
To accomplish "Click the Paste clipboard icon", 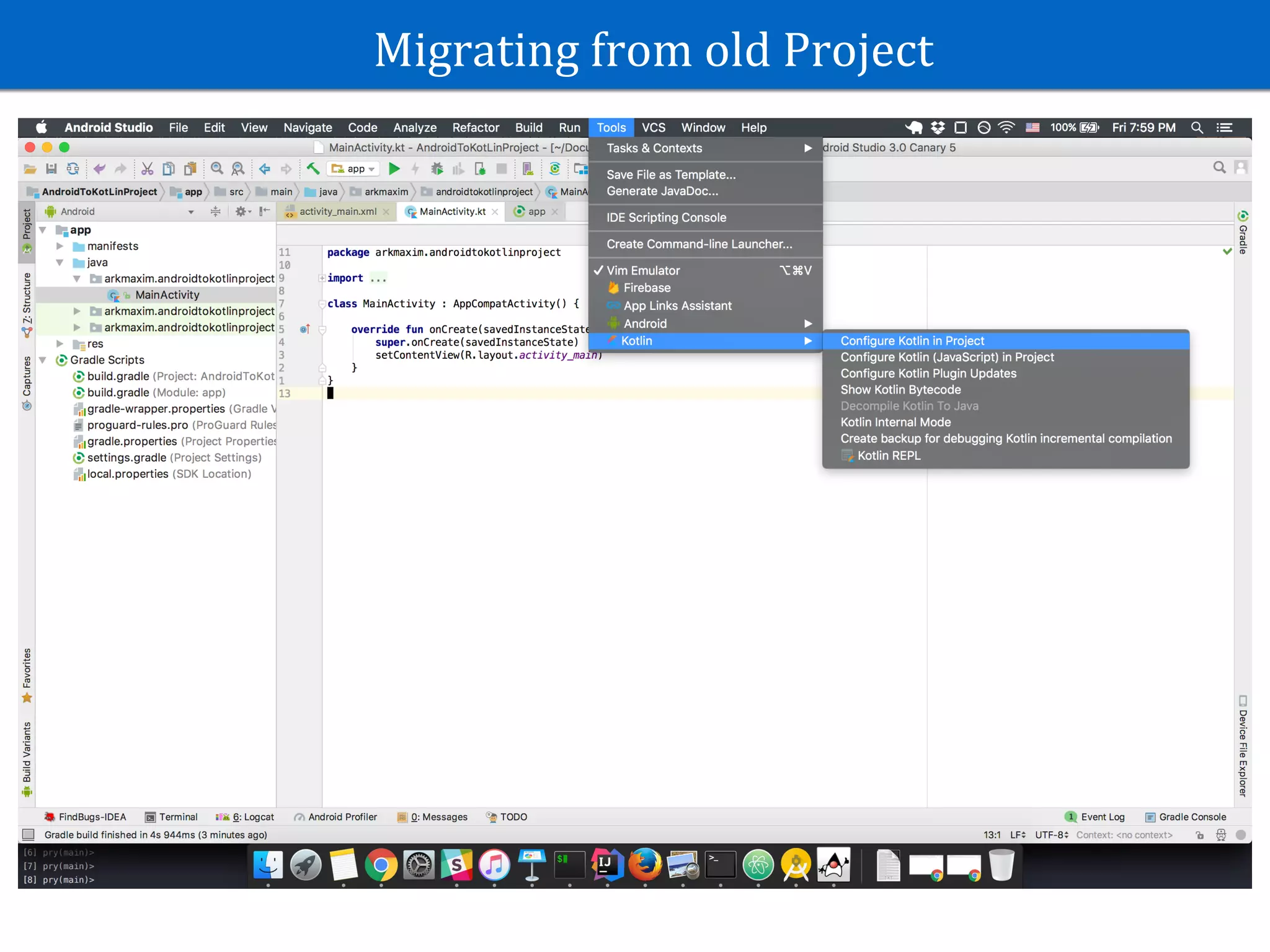I will coord(190,169).
